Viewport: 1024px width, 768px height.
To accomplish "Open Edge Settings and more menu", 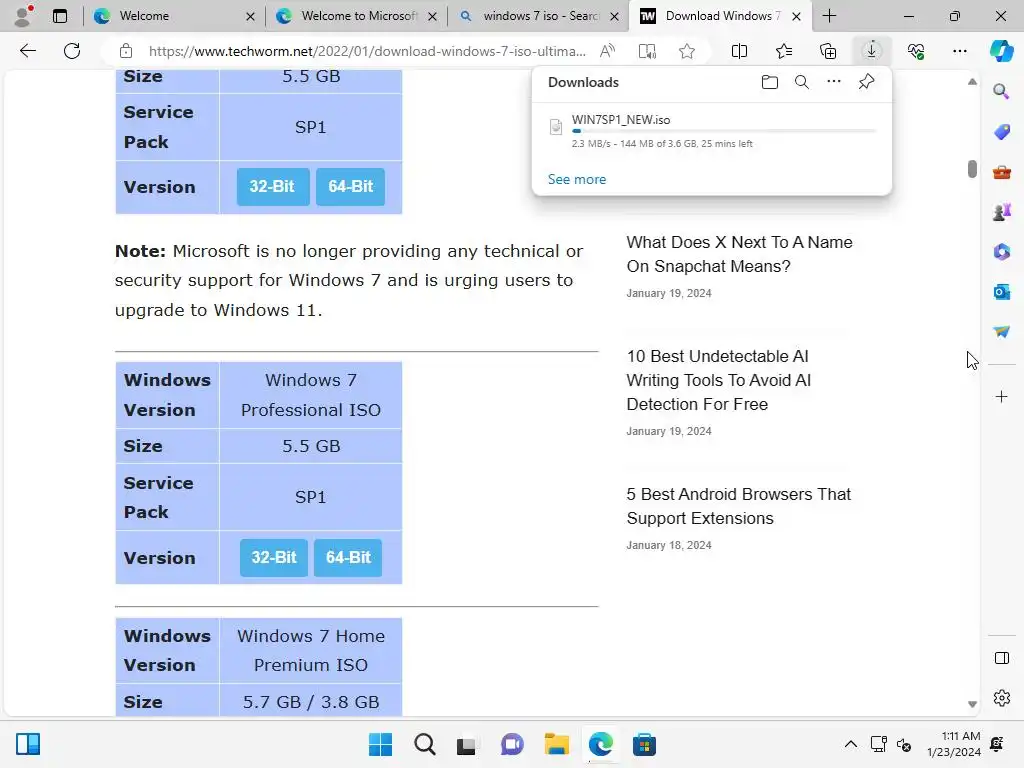I will click(959, 51).
